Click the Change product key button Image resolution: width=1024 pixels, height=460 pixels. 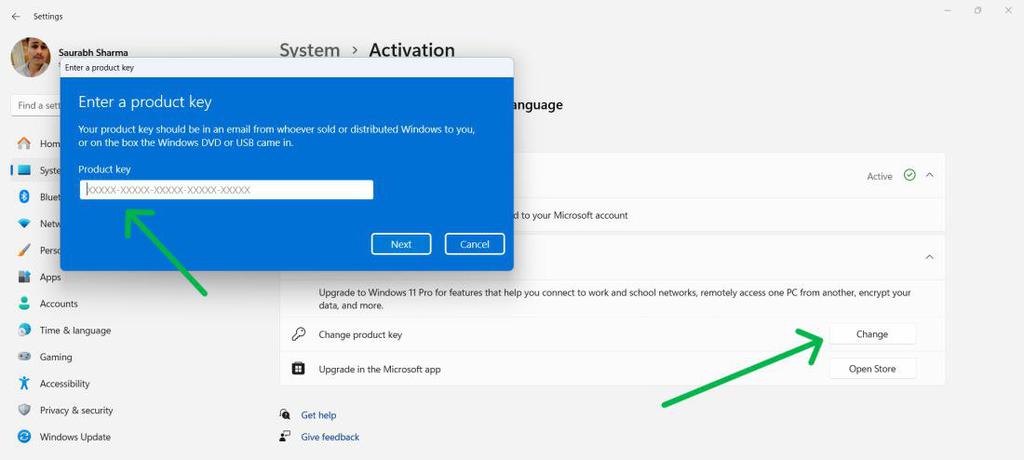click(872, 334)
